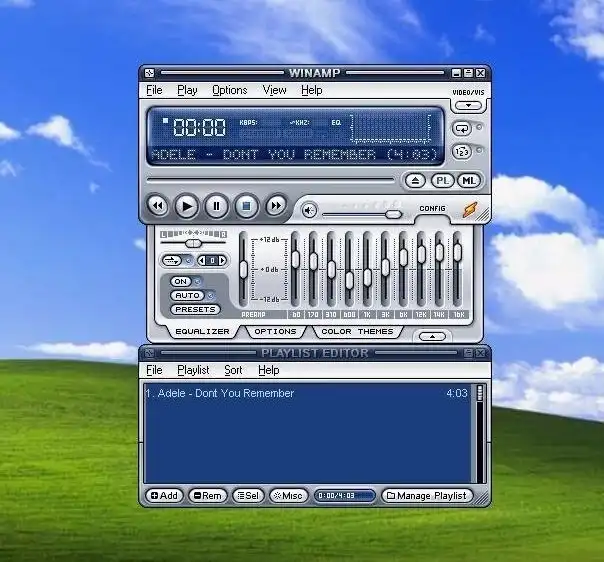Image resolution: width=604 pixels, height=562 pixels.
Task: Click the Add button in playlist
Action: point(164,495)
